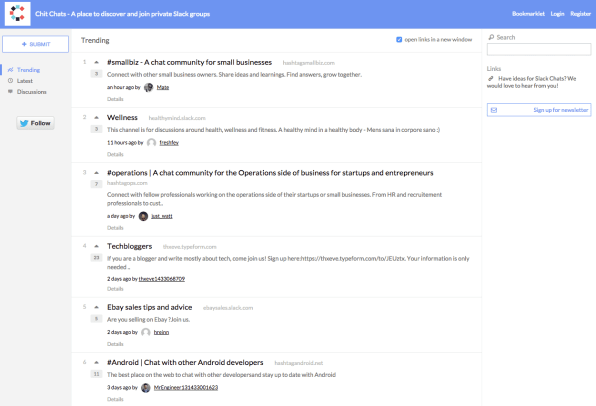The width and height of the screenshot is (596, 406).
Task: Upvote the Ebay sales tips post
Action: (x=97, y=307)
